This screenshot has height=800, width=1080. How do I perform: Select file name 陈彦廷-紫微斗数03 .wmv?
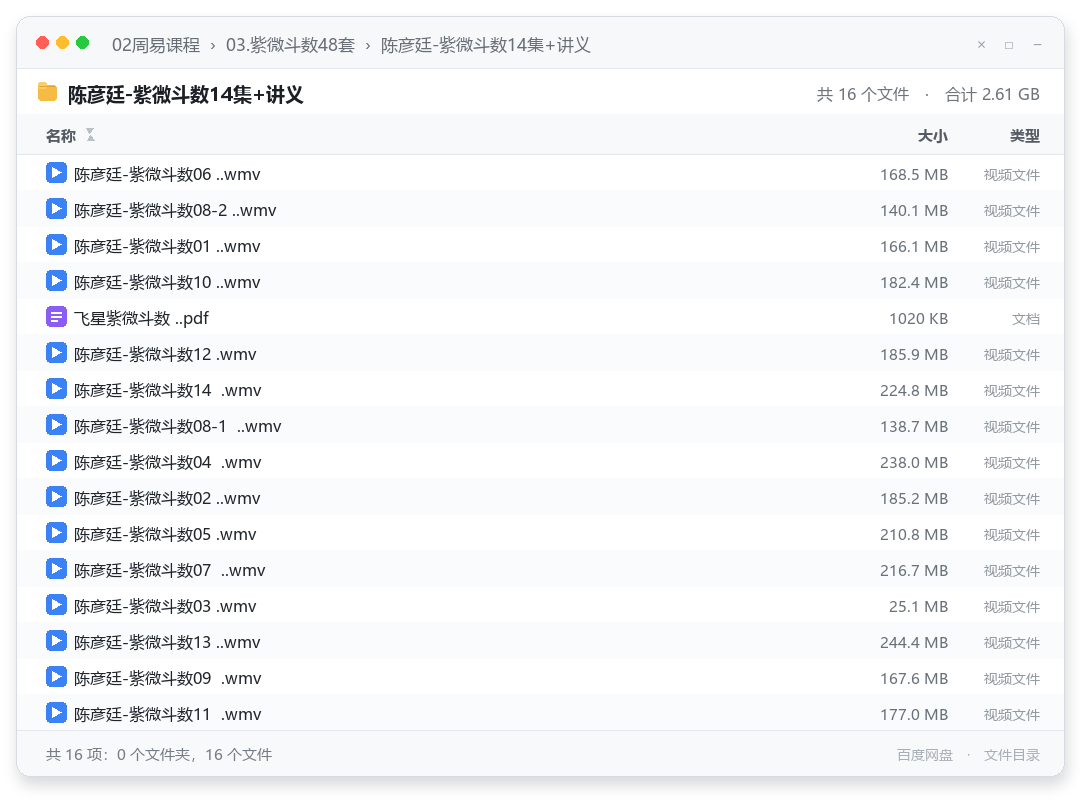(165, 606)
